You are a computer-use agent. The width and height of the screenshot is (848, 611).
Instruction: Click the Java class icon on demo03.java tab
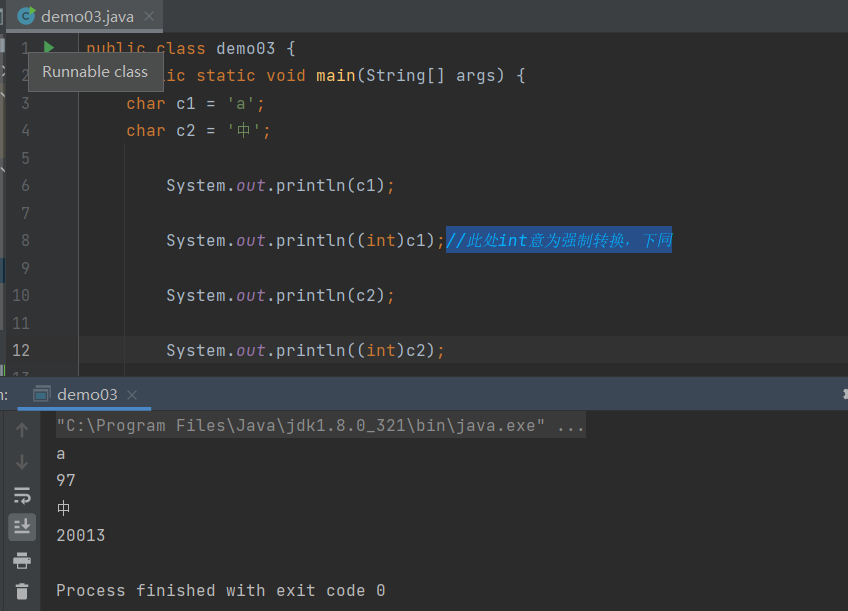[x=26, y=16]
